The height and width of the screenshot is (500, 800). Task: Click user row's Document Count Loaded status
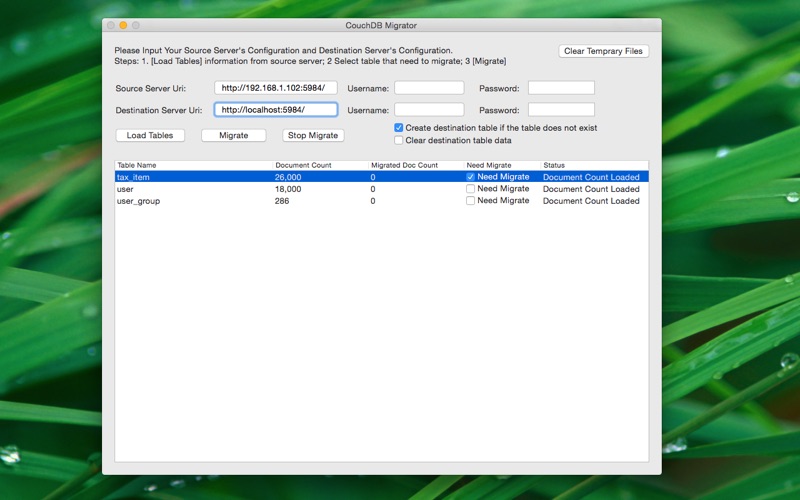[x=591, y=189]
